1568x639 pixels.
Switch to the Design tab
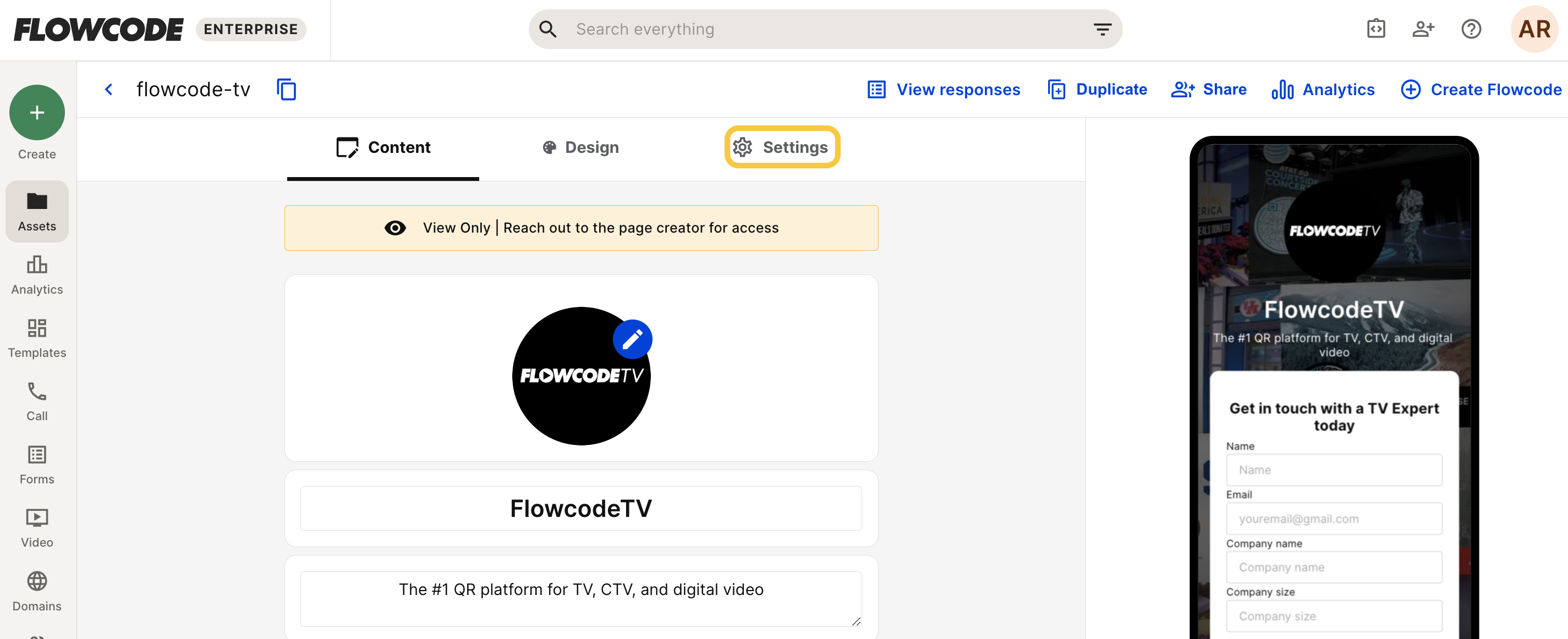click(x=580, y=147)
